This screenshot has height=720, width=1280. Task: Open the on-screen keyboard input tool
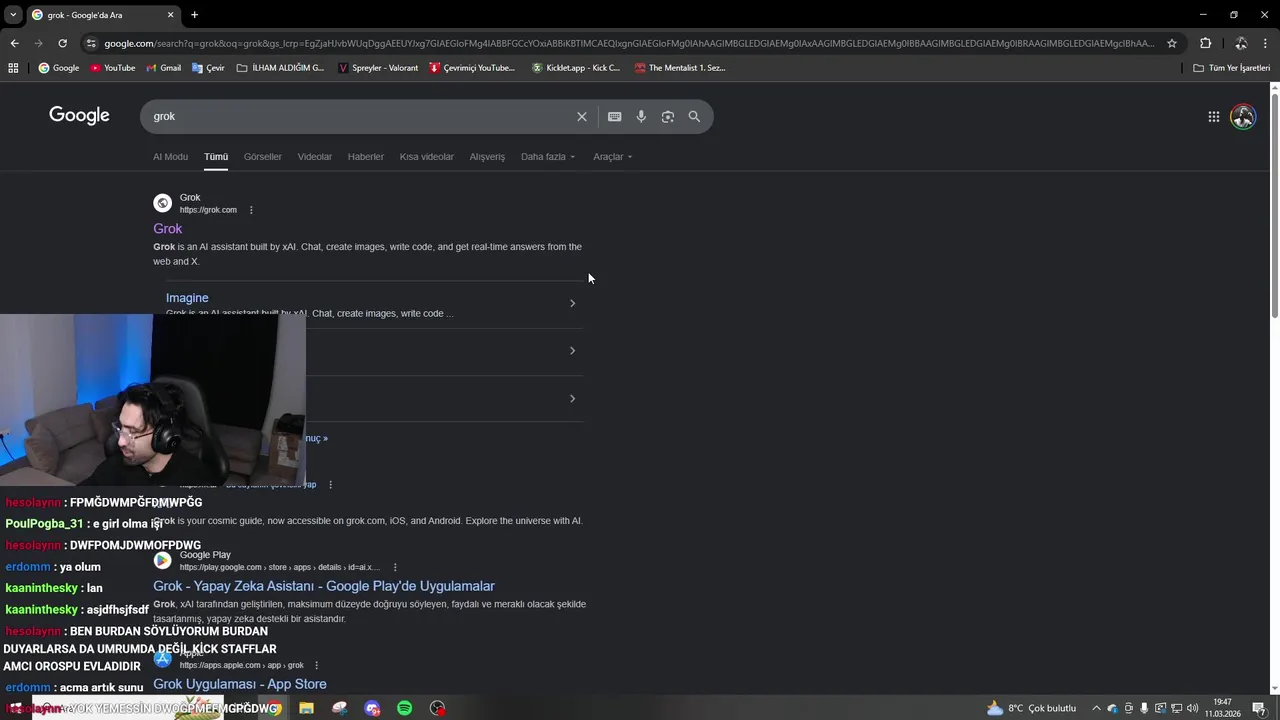point(614,117)
